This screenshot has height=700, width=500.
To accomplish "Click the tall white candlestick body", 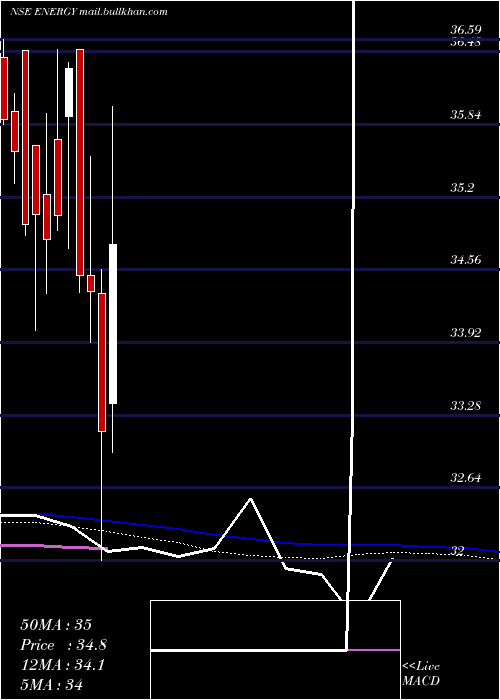I will 113,324.
